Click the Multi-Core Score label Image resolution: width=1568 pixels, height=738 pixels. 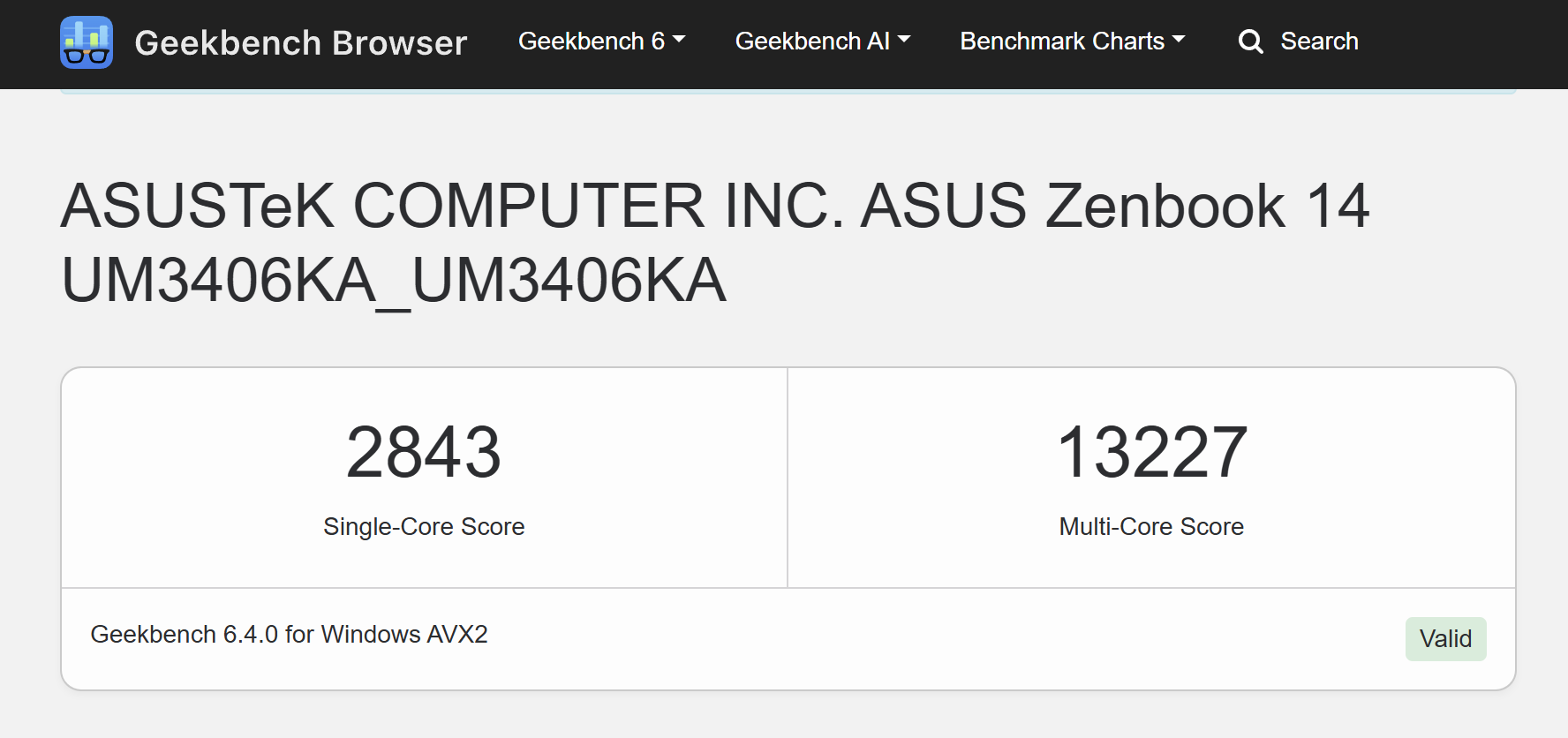pos(1151,527)
